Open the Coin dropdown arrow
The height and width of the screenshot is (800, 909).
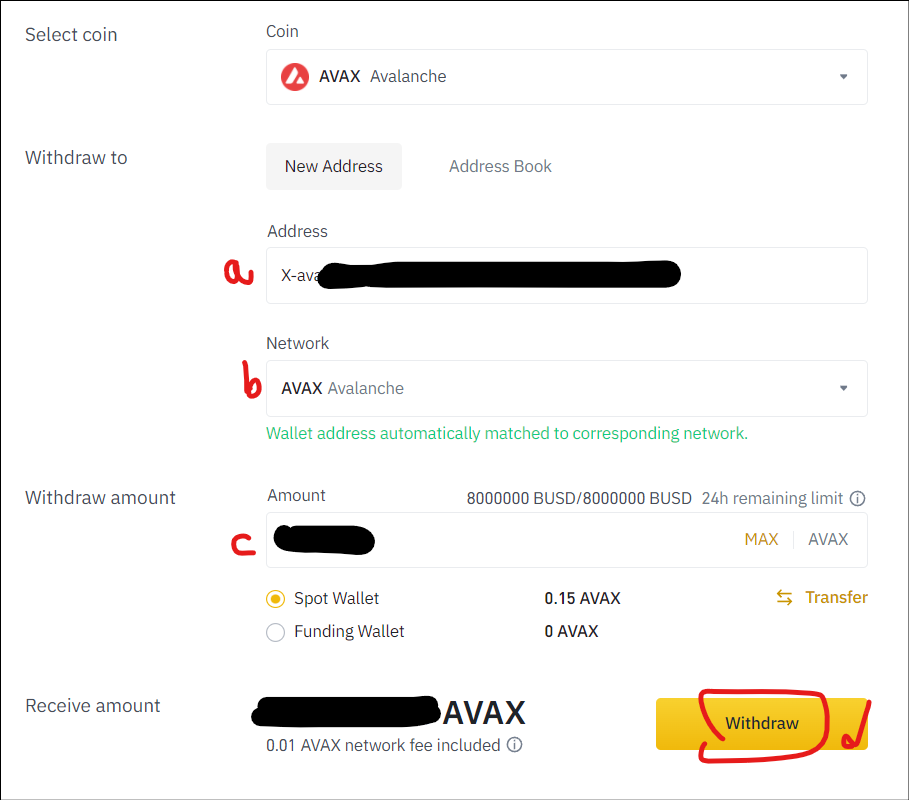(843, 77)
